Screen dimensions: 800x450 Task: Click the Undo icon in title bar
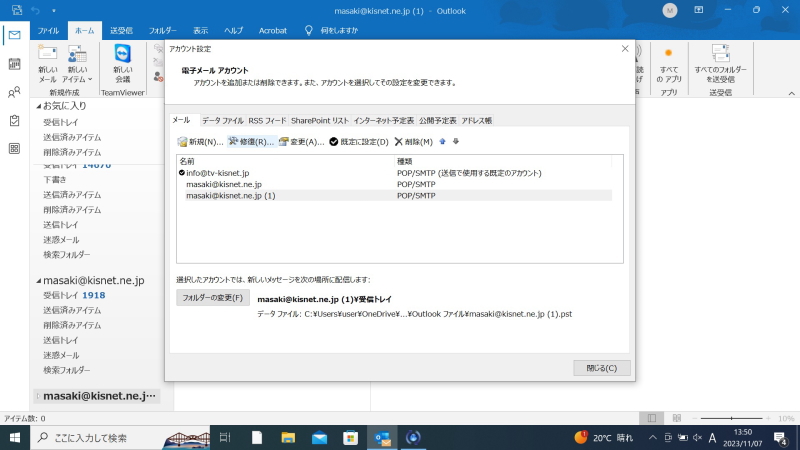click(35, 10)
